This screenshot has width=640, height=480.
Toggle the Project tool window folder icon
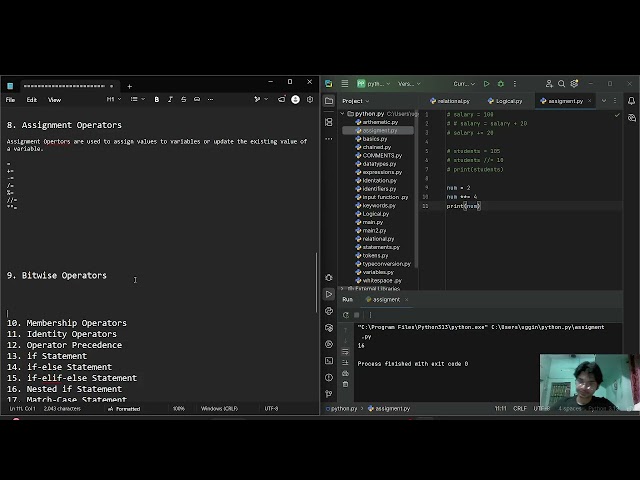click(x=329, y=101)
